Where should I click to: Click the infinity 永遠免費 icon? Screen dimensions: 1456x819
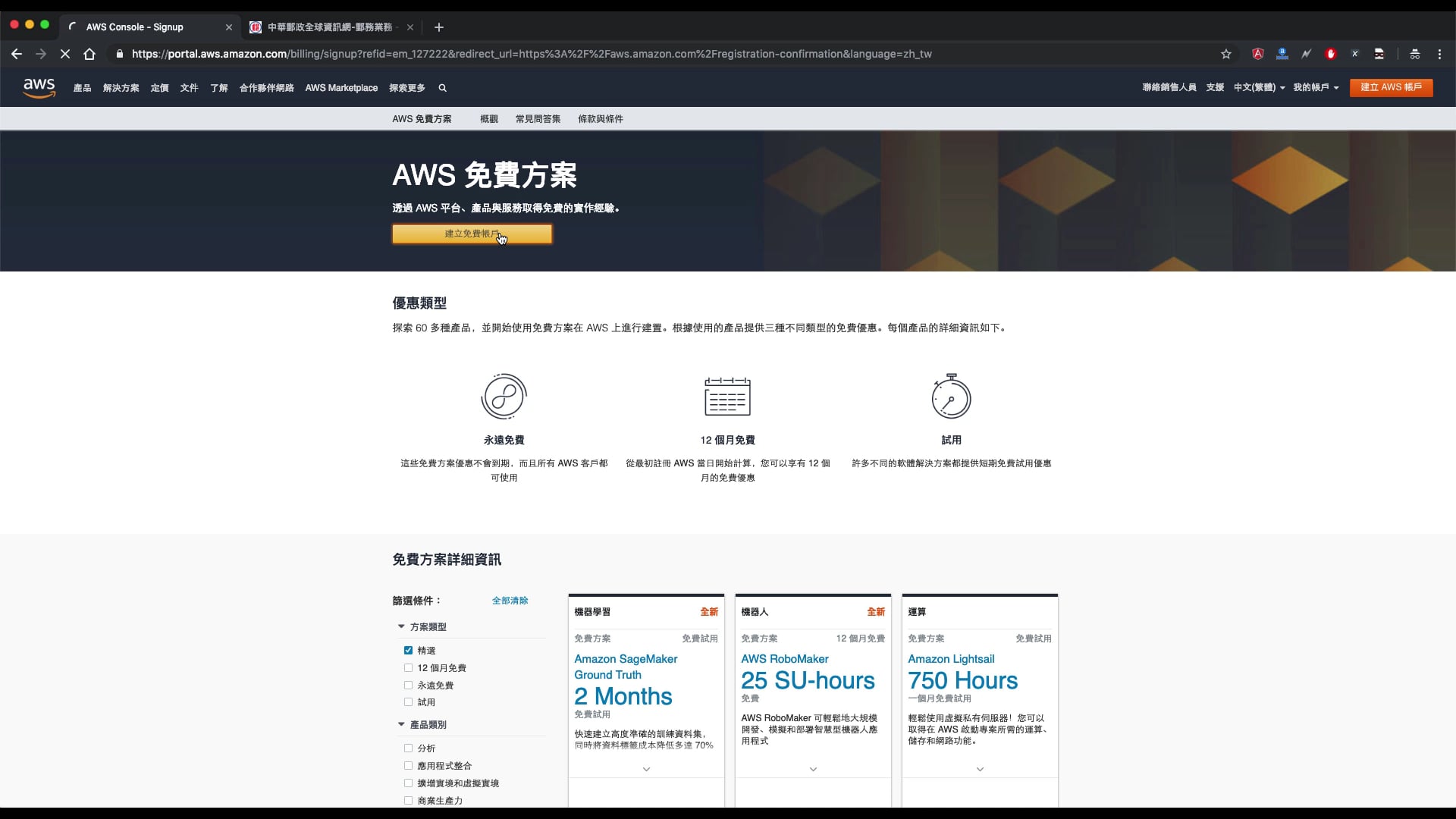pos(504,396)
